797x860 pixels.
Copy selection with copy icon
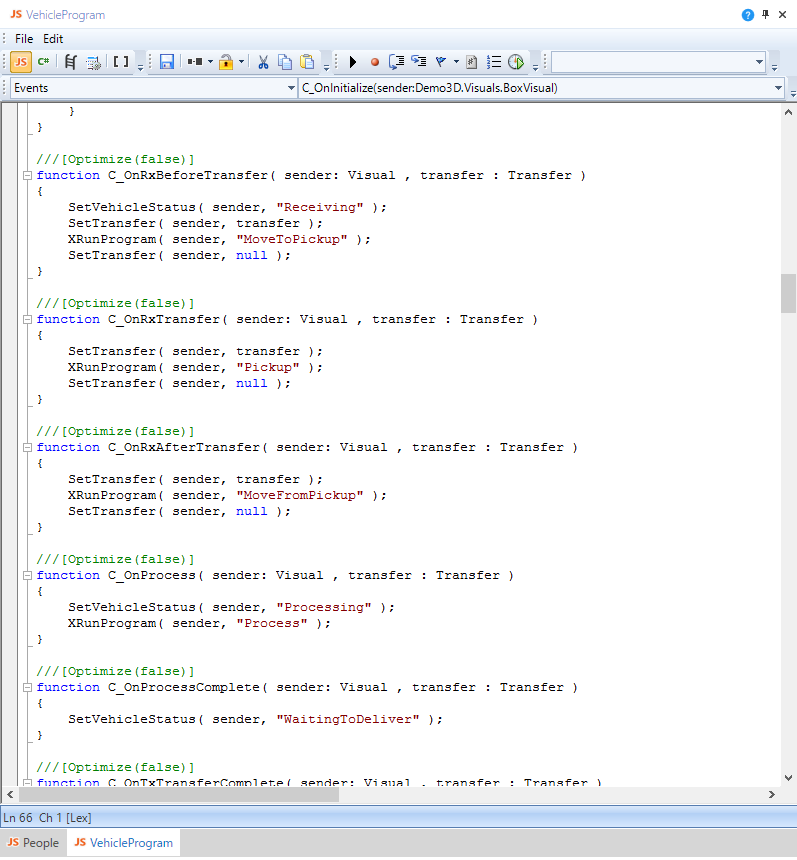coord(285,62)
